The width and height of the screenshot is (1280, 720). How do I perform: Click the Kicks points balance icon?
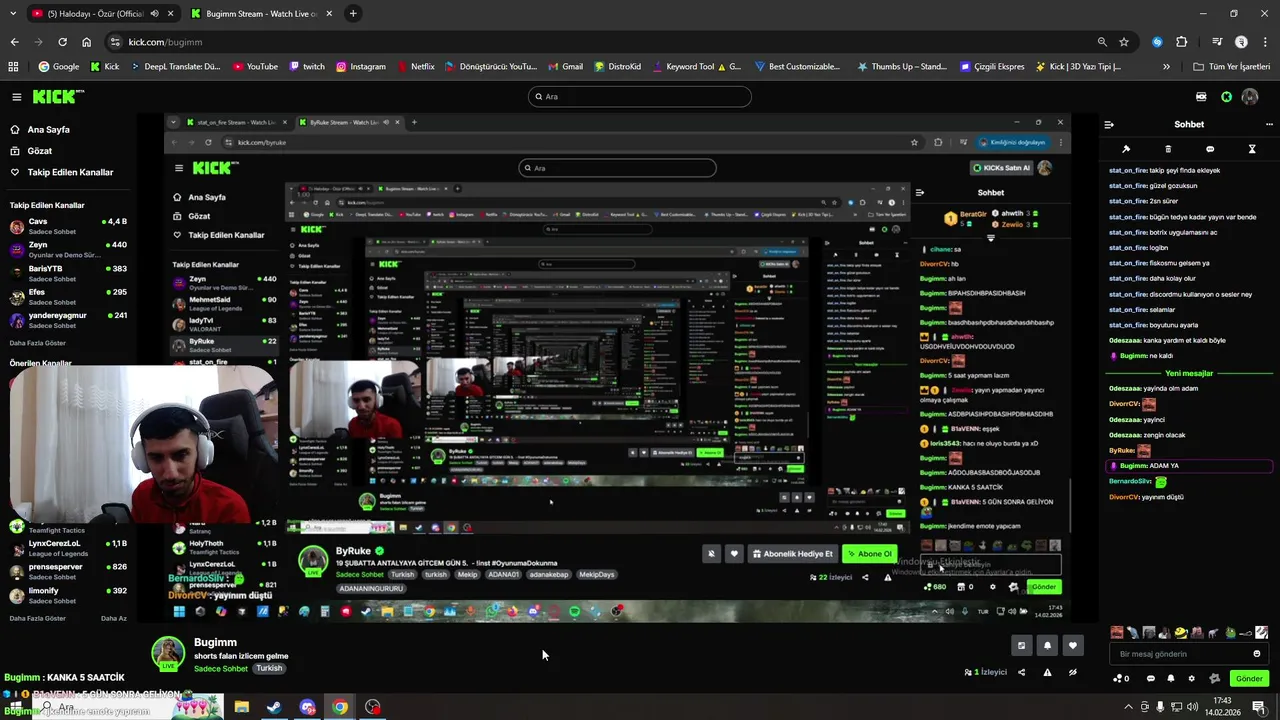tap(1121, 678)
